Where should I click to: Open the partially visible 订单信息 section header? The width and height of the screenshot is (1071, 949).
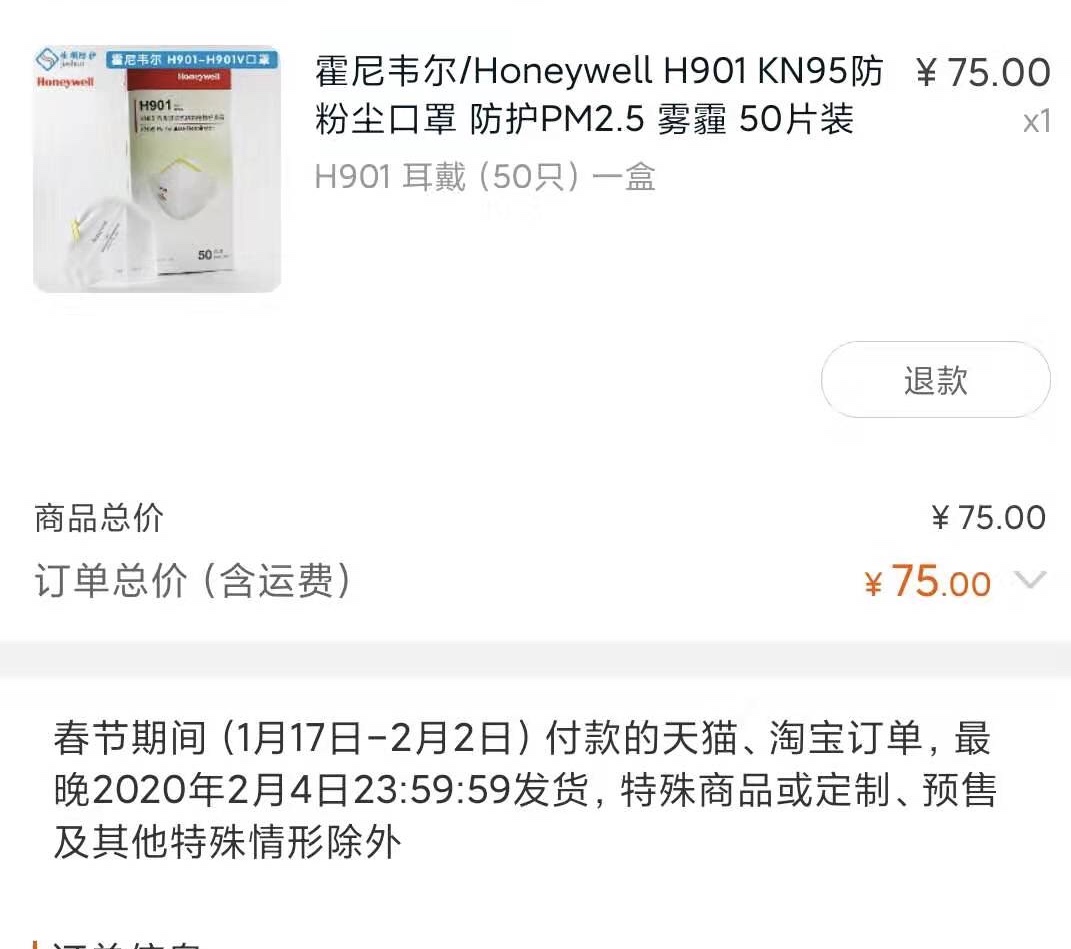pos(126,946)
